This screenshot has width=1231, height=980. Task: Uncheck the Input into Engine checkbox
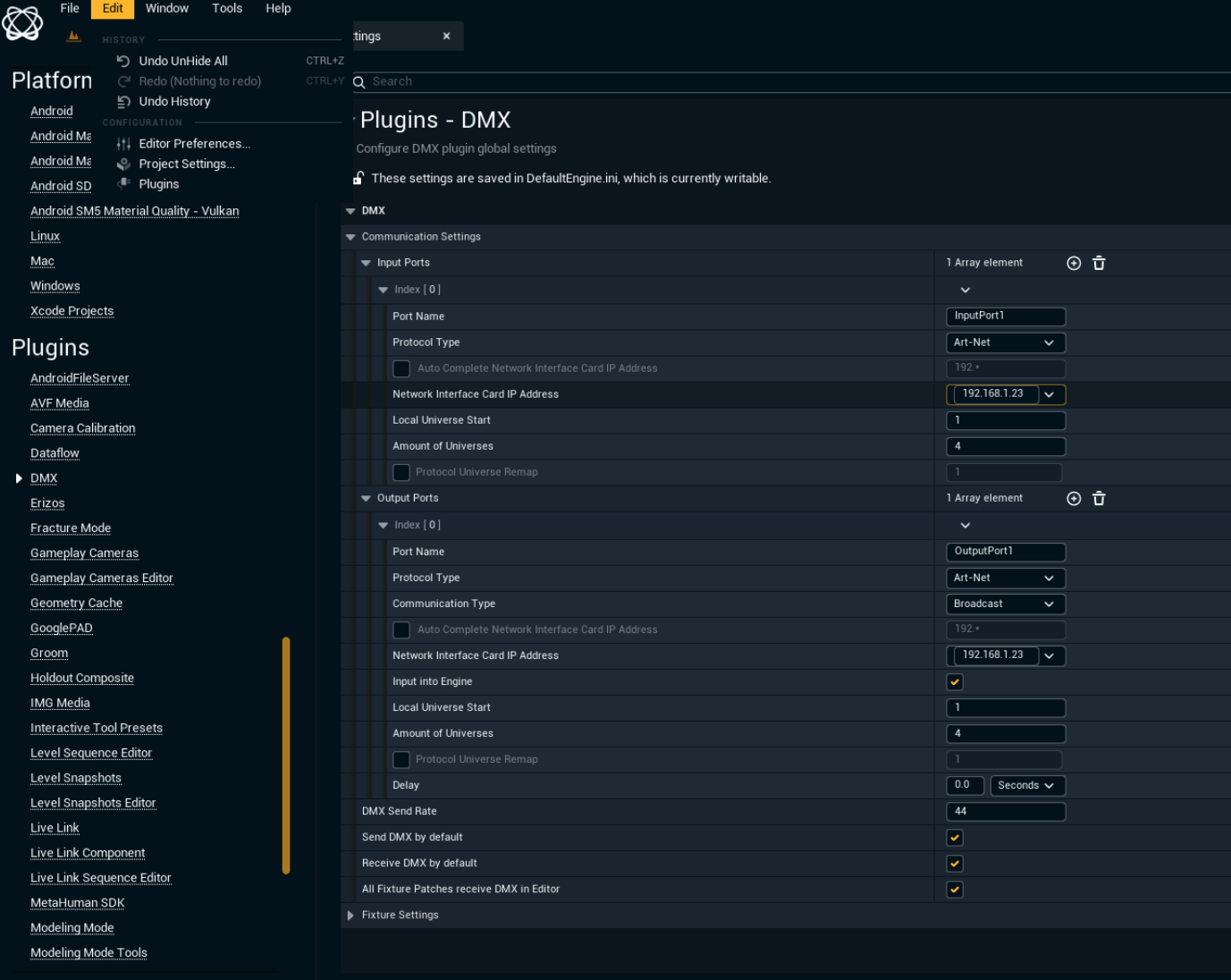tap(955, 682)
